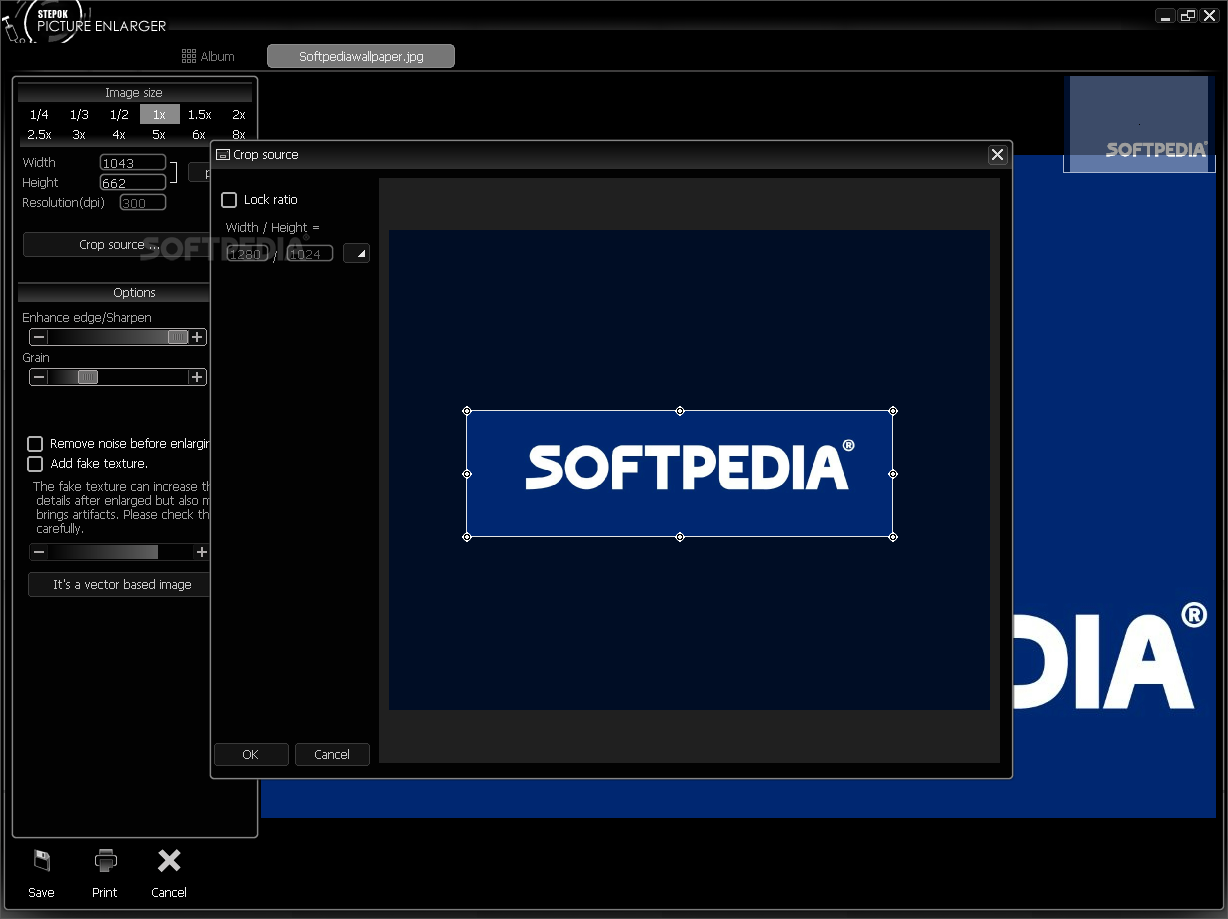Click the top-left crop handle
This screenshot has width=1228, height=919.
(x=467, y=411)
